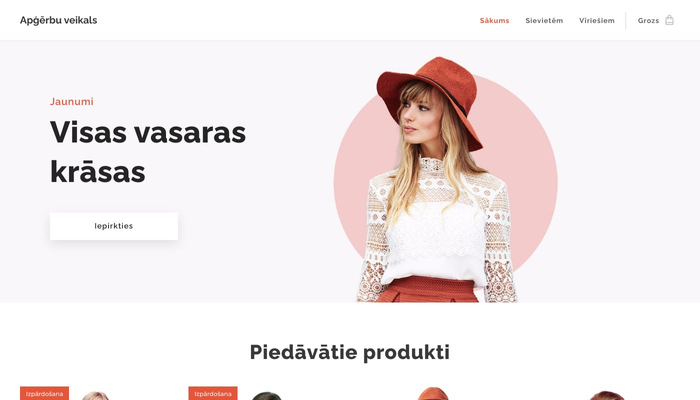The width and height of the screenshot is (700, 400).
Task: Click Izpārdošana badge on dark-haired product
Action: [213, 393]
